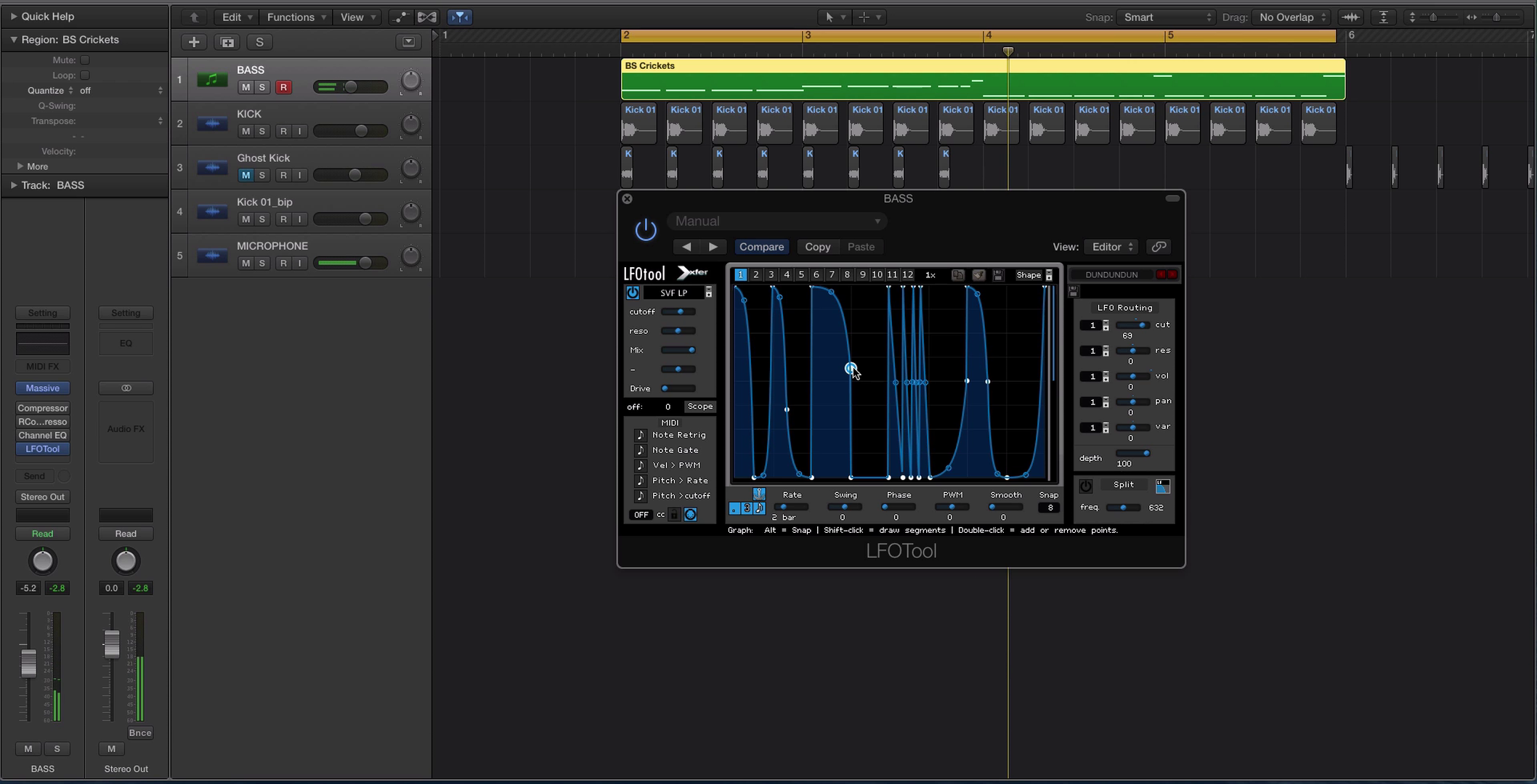The image size is (1537, 784).
Task: Toggle LFOTool plugin power button
Action: click(645, 230)
